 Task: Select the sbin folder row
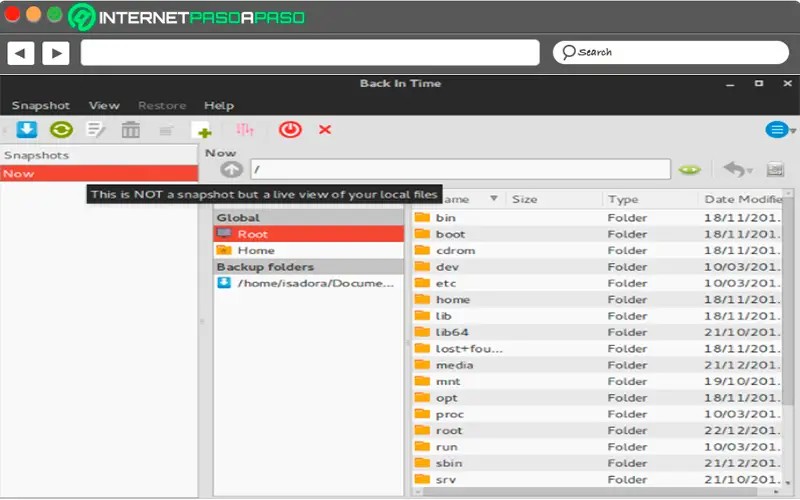click(x=597, y=463)
